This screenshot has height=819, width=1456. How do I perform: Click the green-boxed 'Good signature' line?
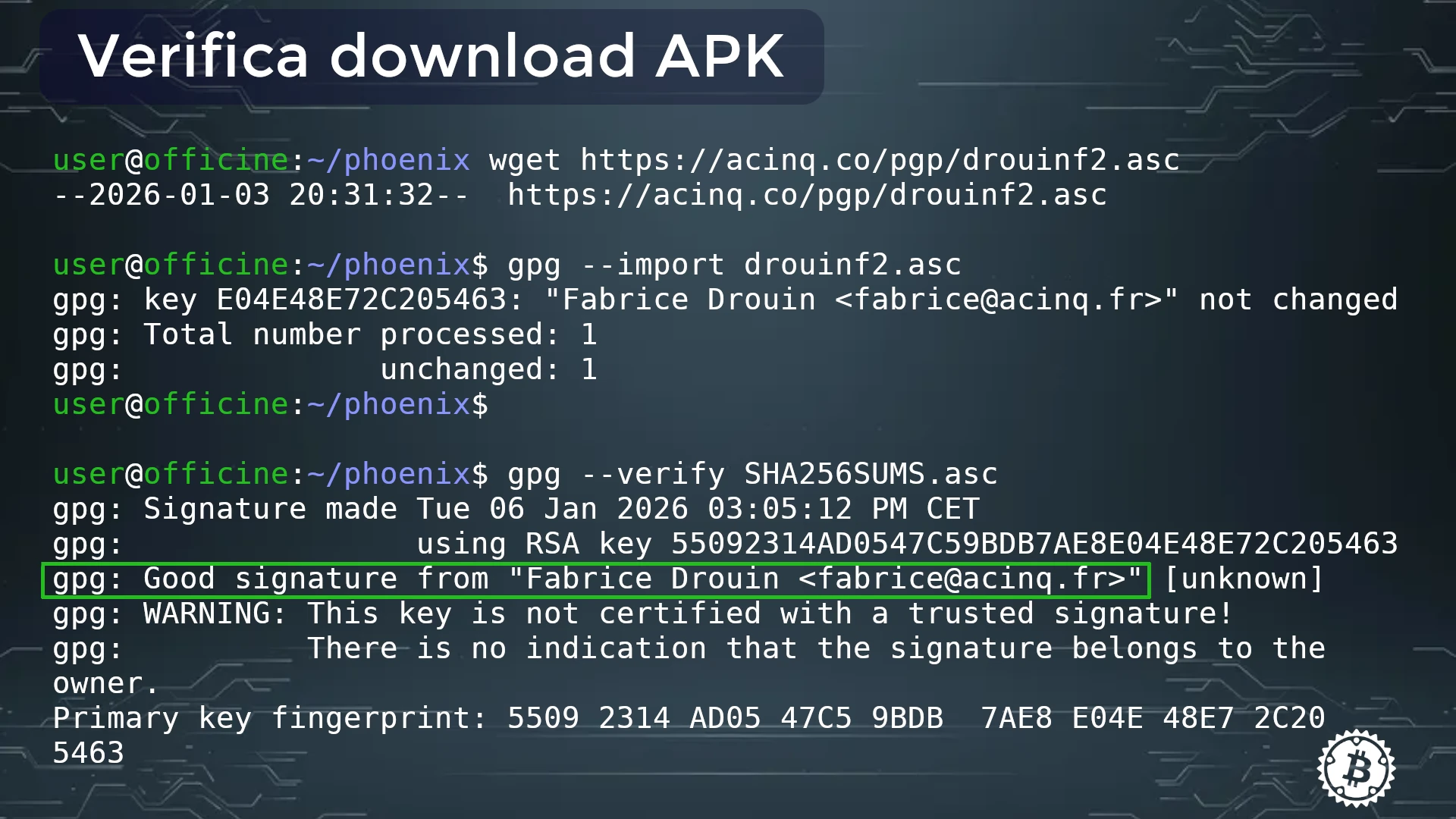tap(596, 580)
